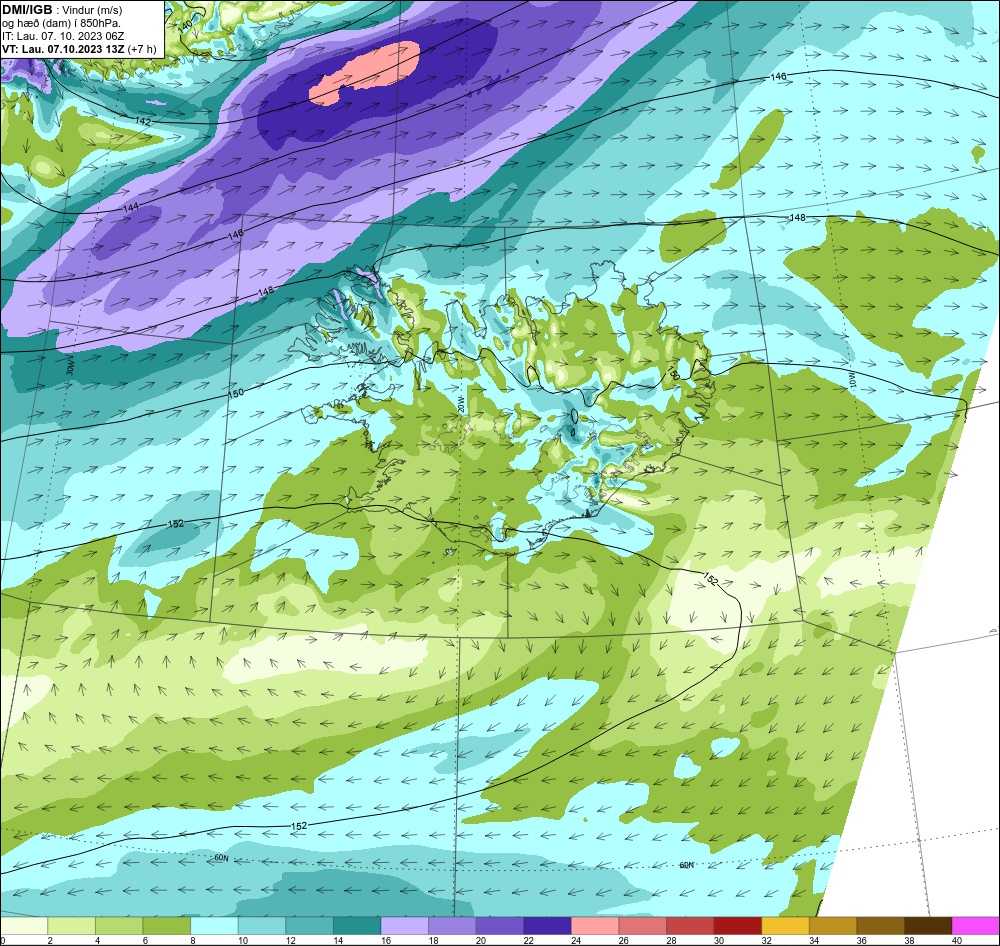Click the legend scale value '30'
The image size is (1000, 946).
[x=719, y=940]
